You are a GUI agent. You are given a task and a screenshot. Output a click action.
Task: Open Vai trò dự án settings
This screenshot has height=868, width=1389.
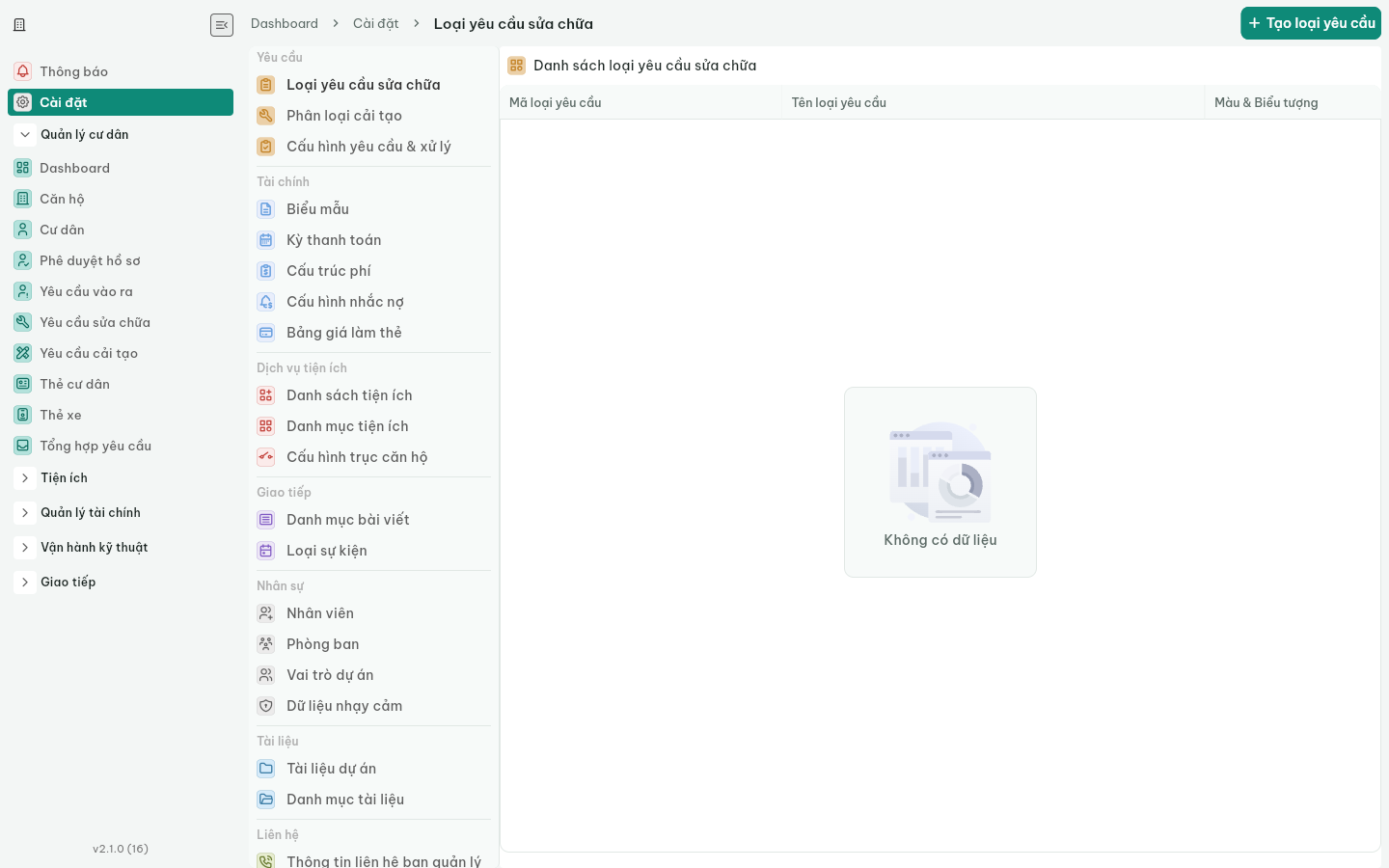(x=373, y=675)
